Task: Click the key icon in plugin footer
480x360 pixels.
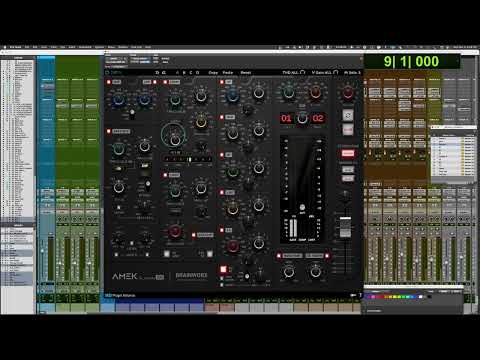Action: pyautogui.click(x=353, y=295)
